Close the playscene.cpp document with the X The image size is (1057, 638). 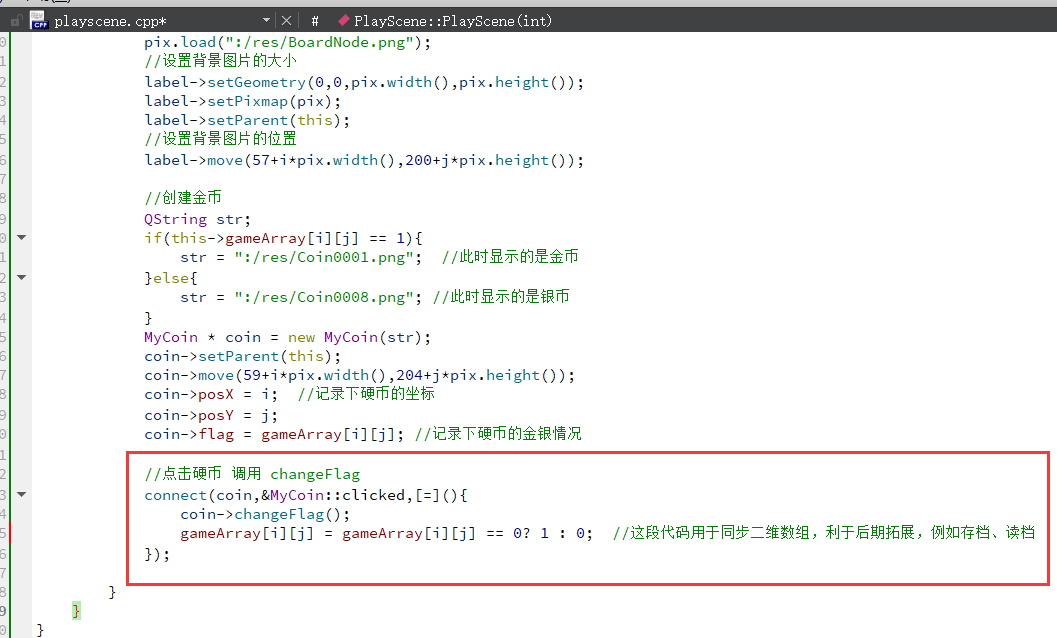coord(286,21)
